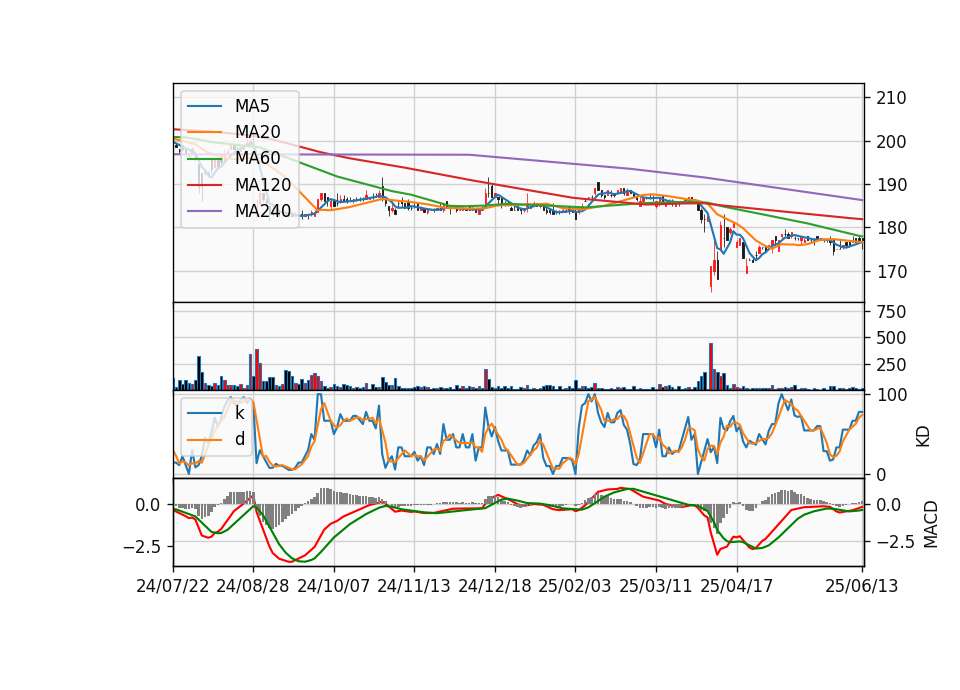This screenshot has height=690, width=960.
Task: Click the 190 price axis label
Action: 891,185
